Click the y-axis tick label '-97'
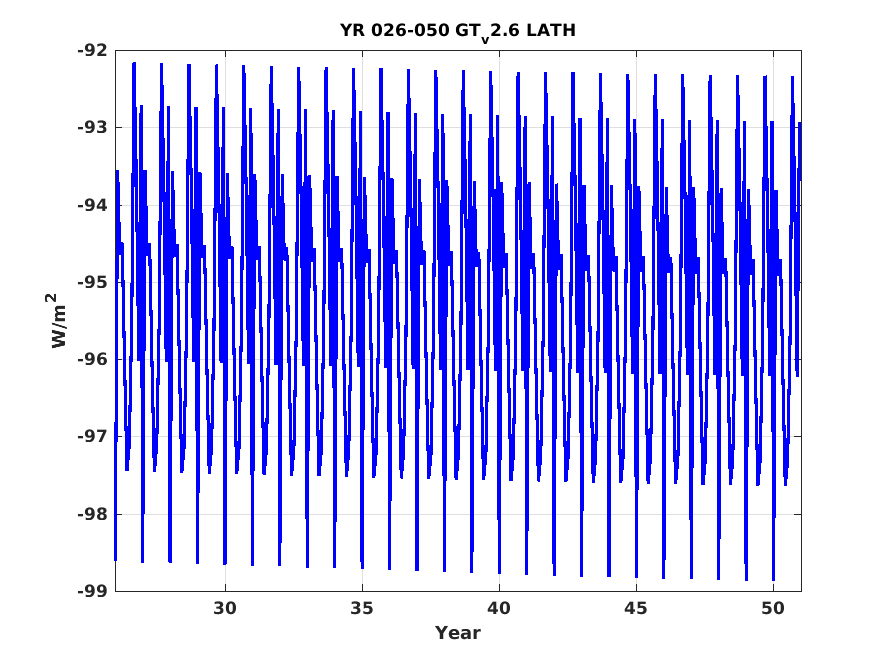 tap(92, 436)
